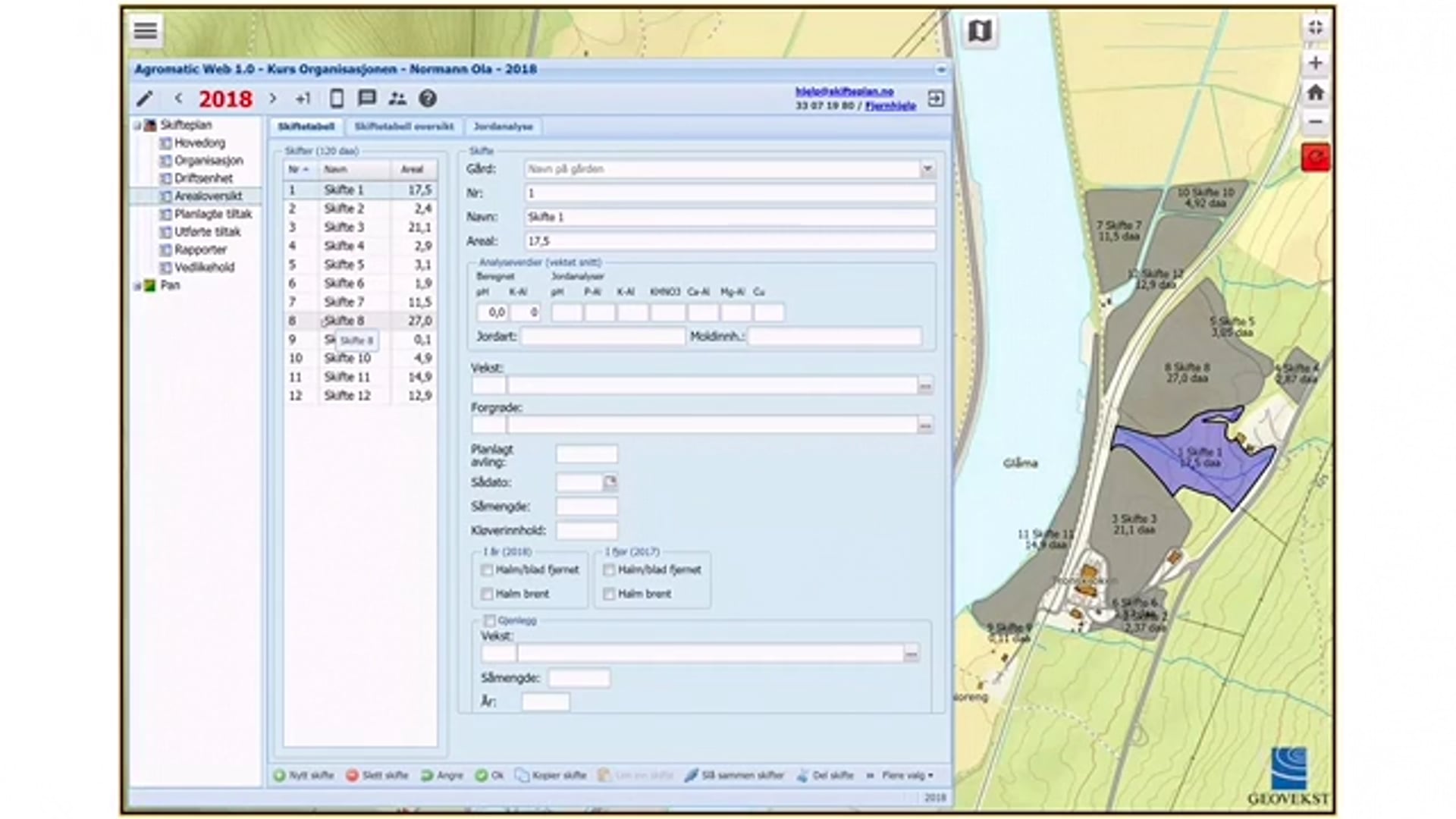Open the Sådato calendar picker
Viewport: 1456px width, 819px height.
coord(610,482)
